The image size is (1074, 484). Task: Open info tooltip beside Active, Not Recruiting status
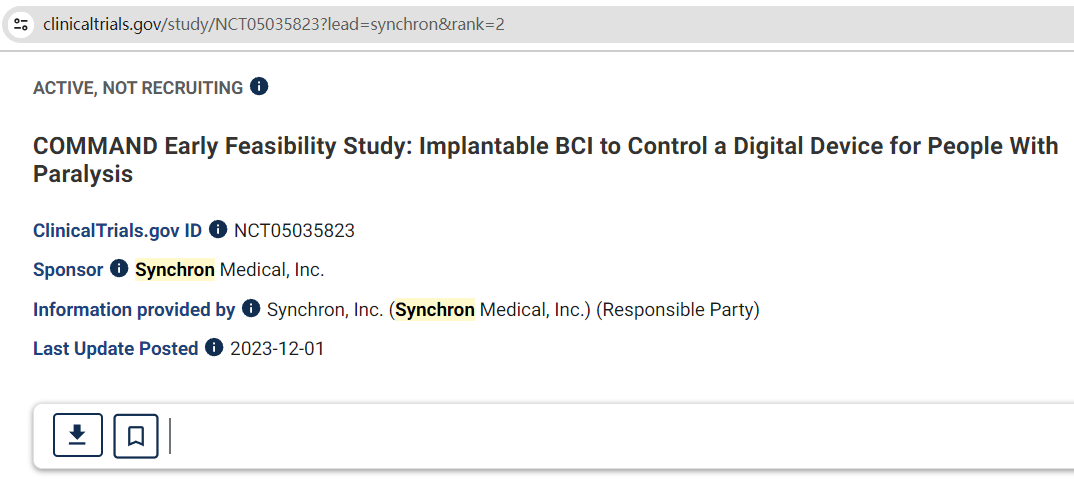coord(259,87)
